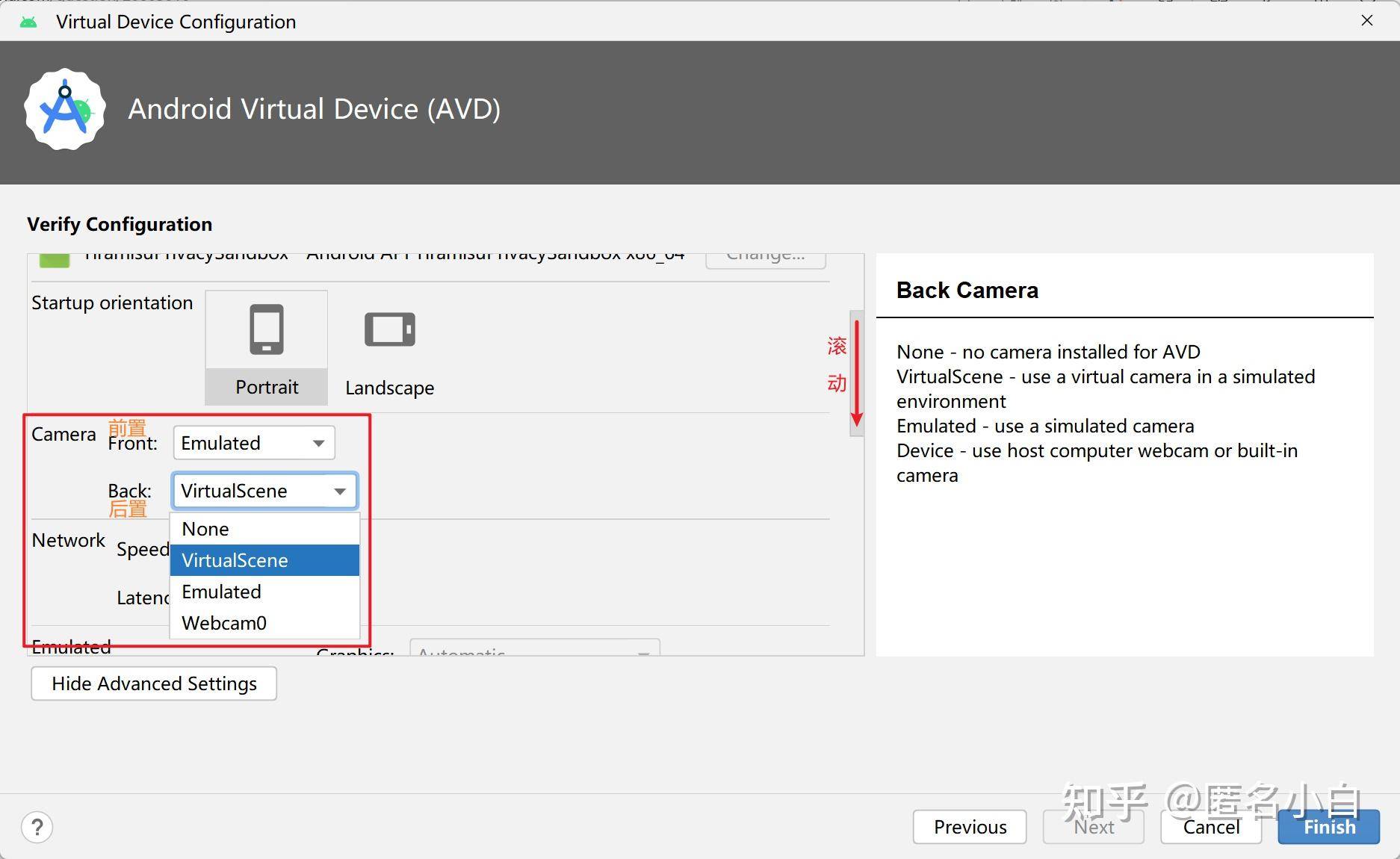The height and width of the screenshot is (859, 1400).
Task: Click the settings panel vertical scrollbar
Action: pyautogui.click(x=857, y=373)
